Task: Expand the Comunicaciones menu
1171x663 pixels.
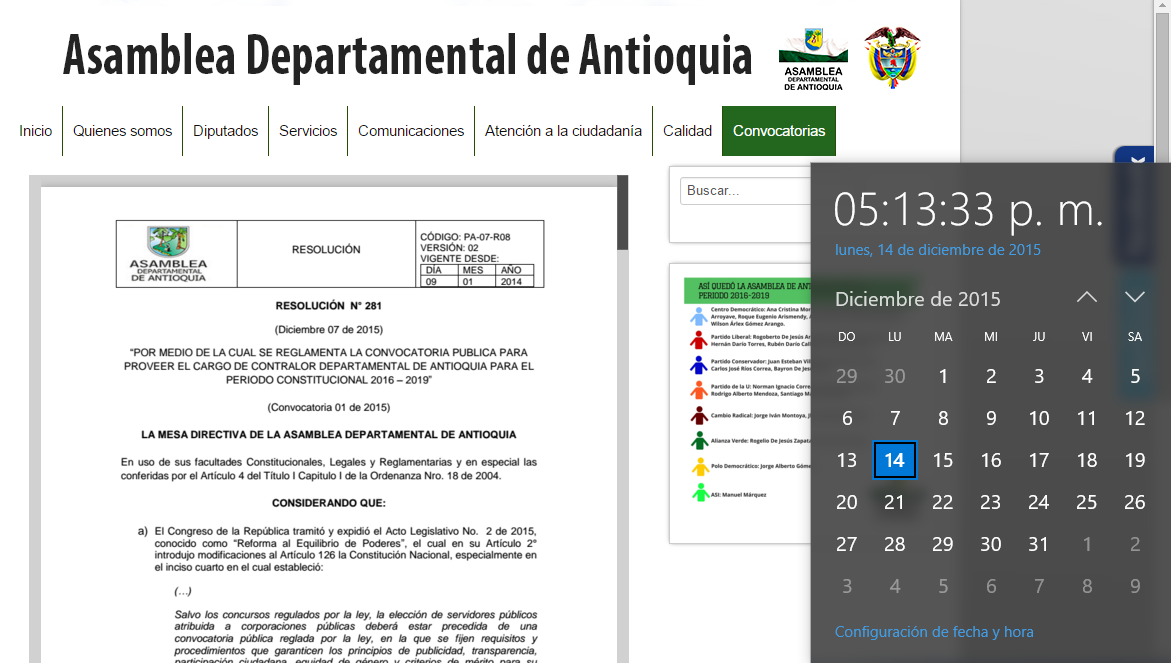Action: point(411,131)
